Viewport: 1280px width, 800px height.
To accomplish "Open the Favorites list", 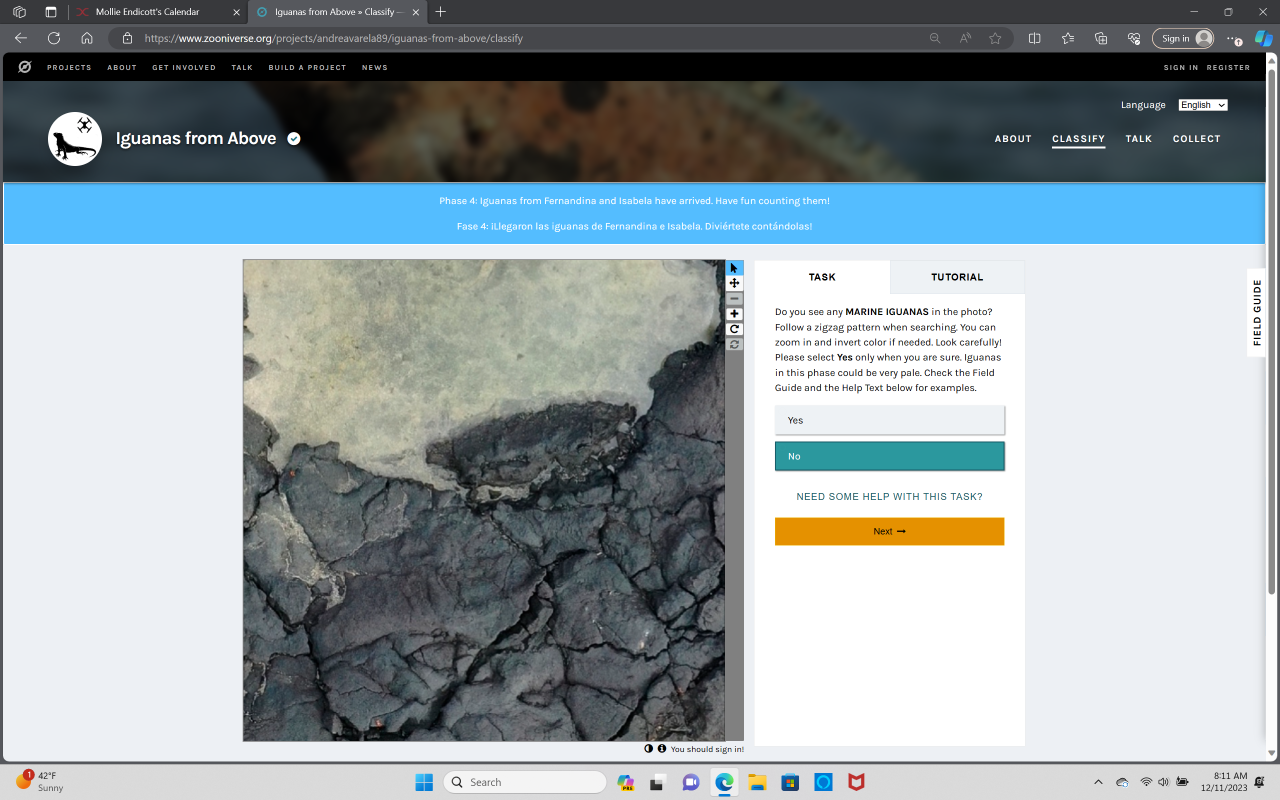I will 1068,38.
